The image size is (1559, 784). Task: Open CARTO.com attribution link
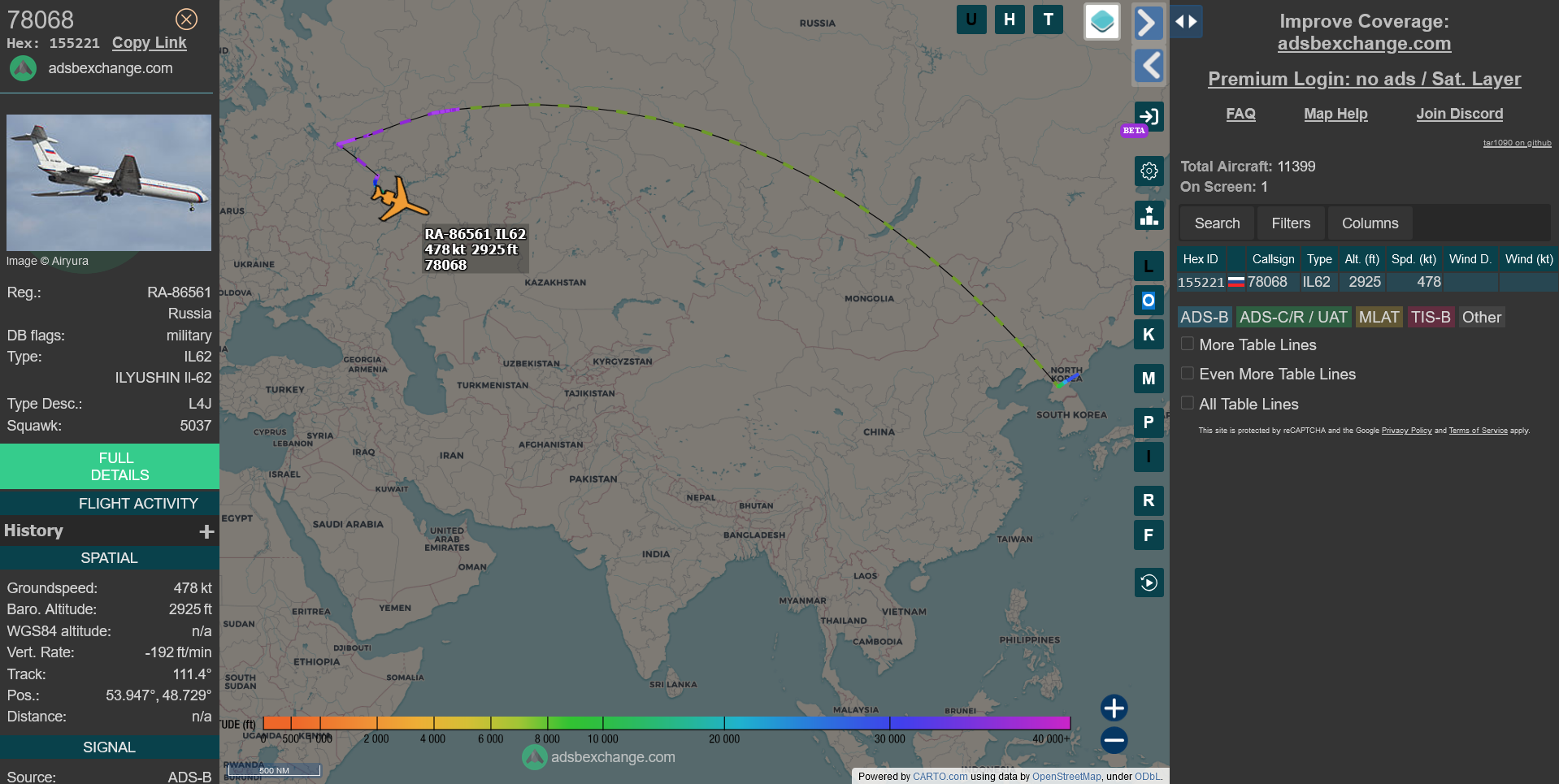click(x=940, y=777)
